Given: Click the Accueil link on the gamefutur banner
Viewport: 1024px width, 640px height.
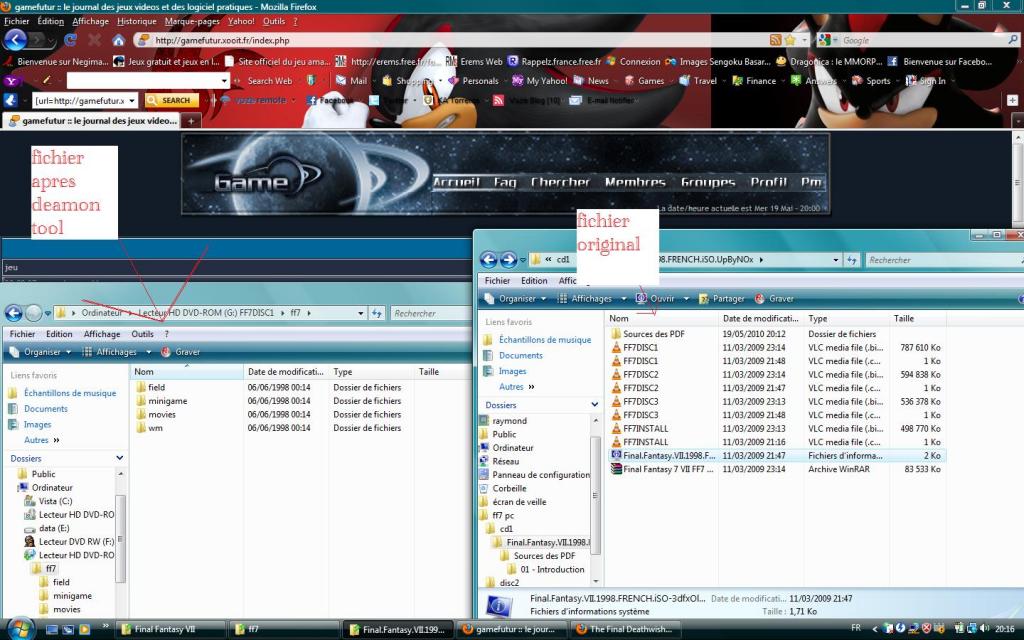Looking at the screenshot, I should coord(456,182).
